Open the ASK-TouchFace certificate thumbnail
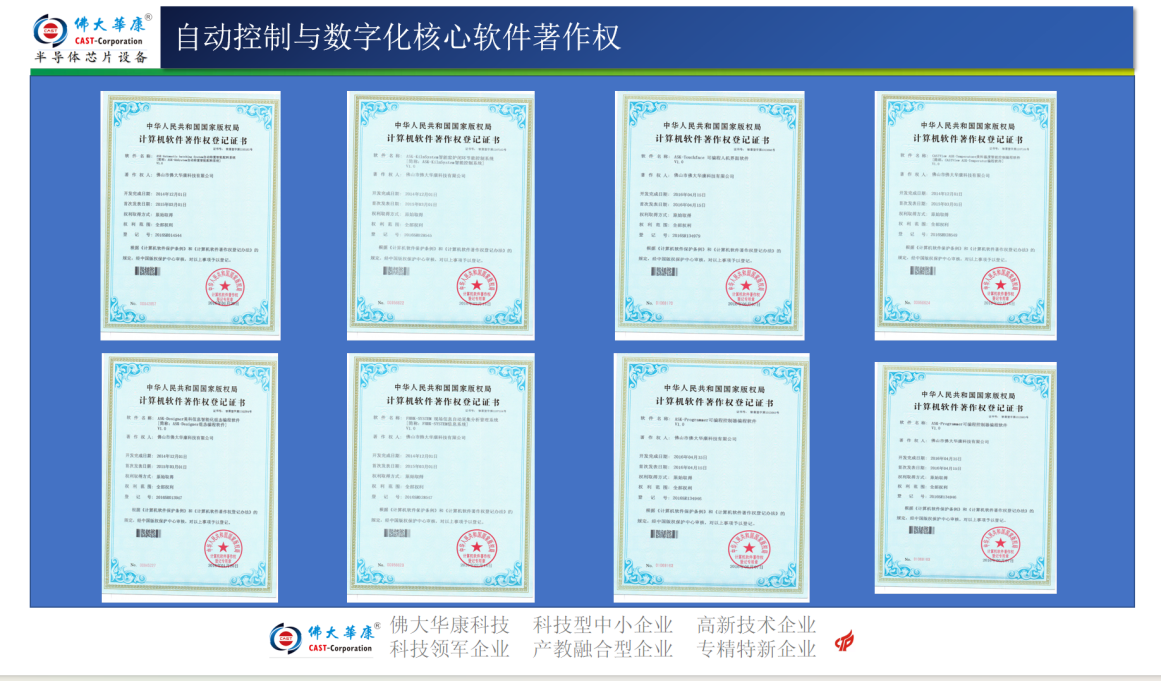1161x681 pixels. (x=709, y=215)
